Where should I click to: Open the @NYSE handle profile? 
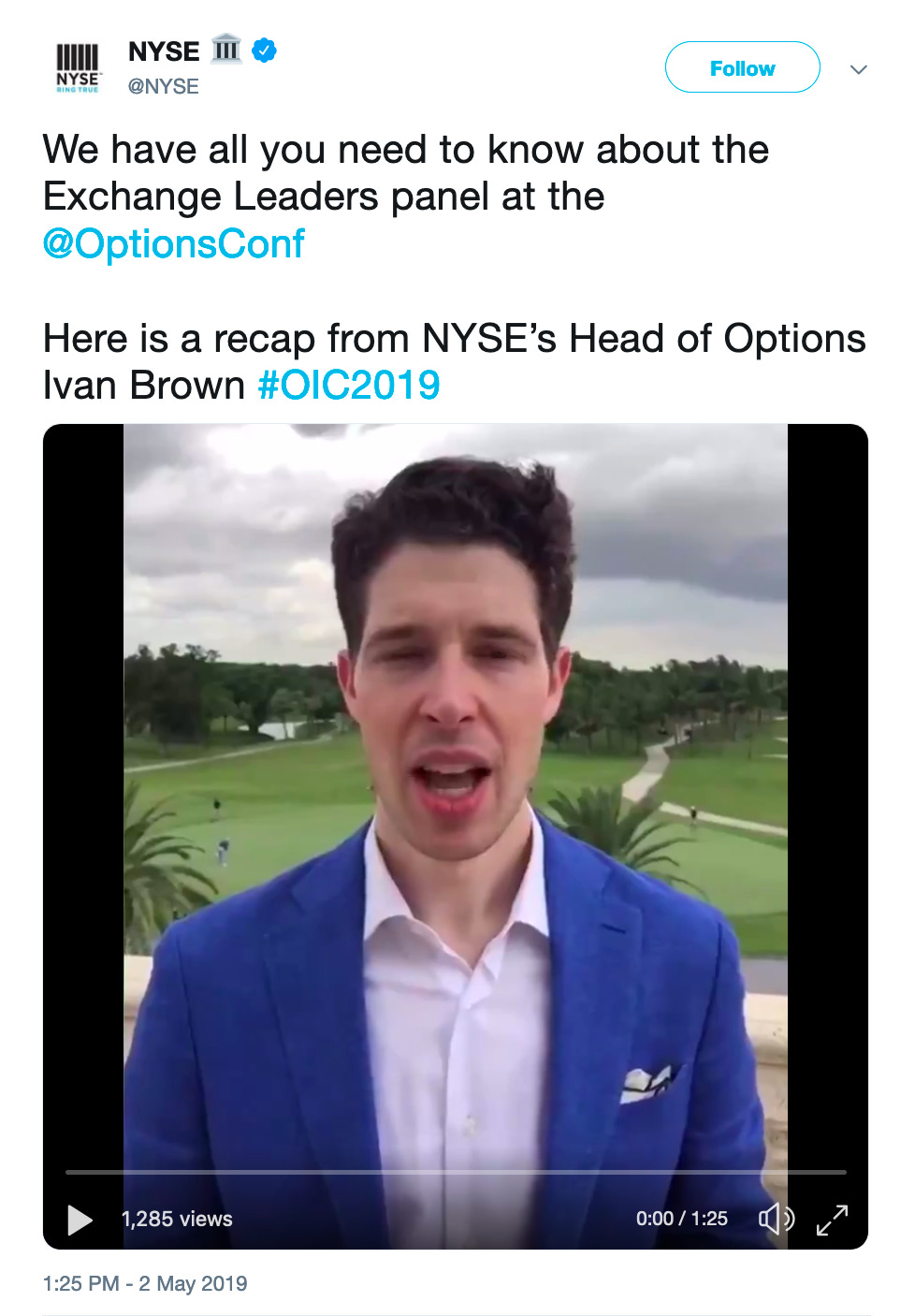(164, 86)
